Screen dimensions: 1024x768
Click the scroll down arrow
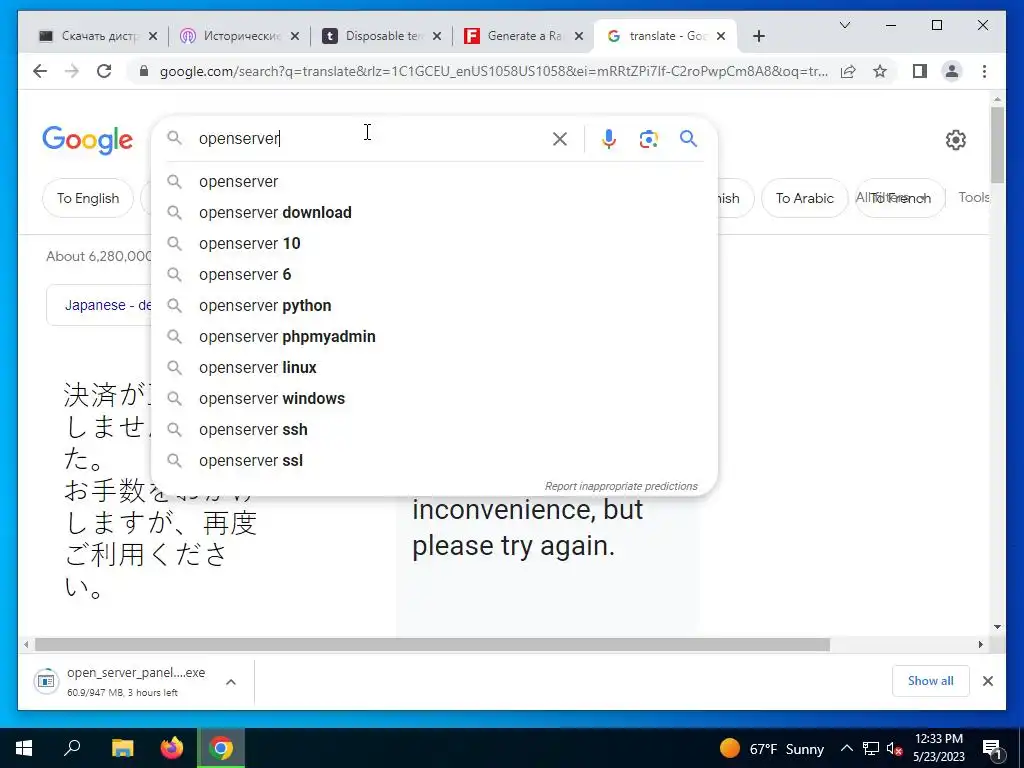coord(997,627)
